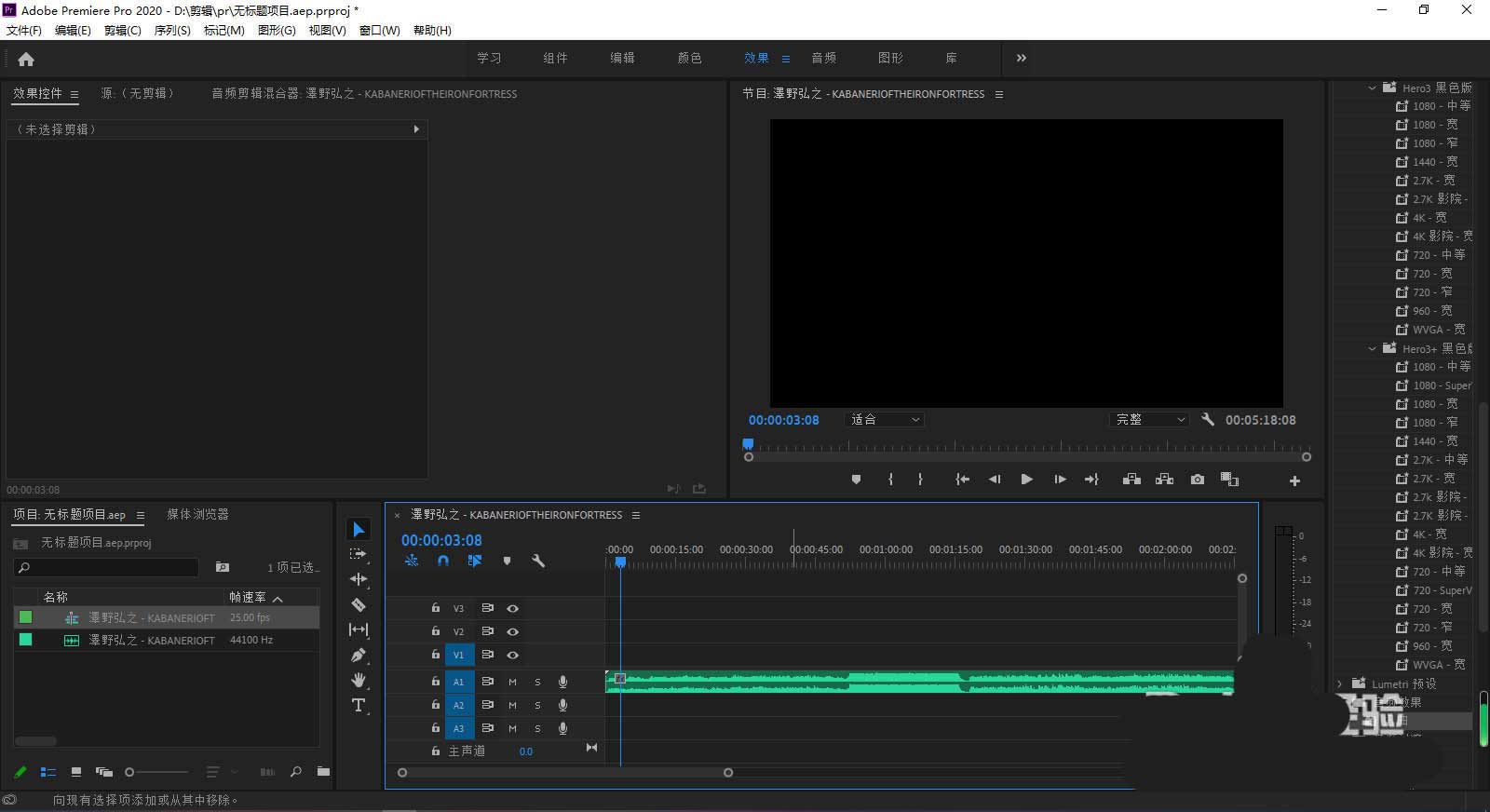Viewport: 1490px width, 812px height.
Task: Click the project panel search field
Action: click(112, 567)
